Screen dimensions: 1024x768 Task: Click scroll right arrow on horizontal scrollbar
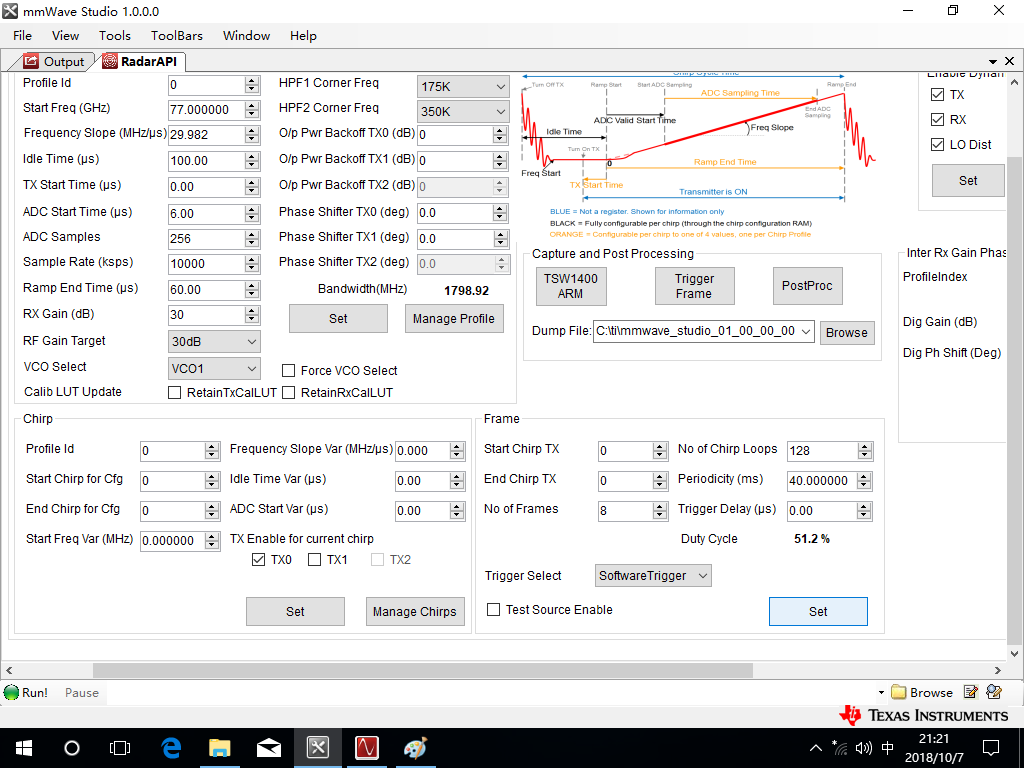click(997, 671)
